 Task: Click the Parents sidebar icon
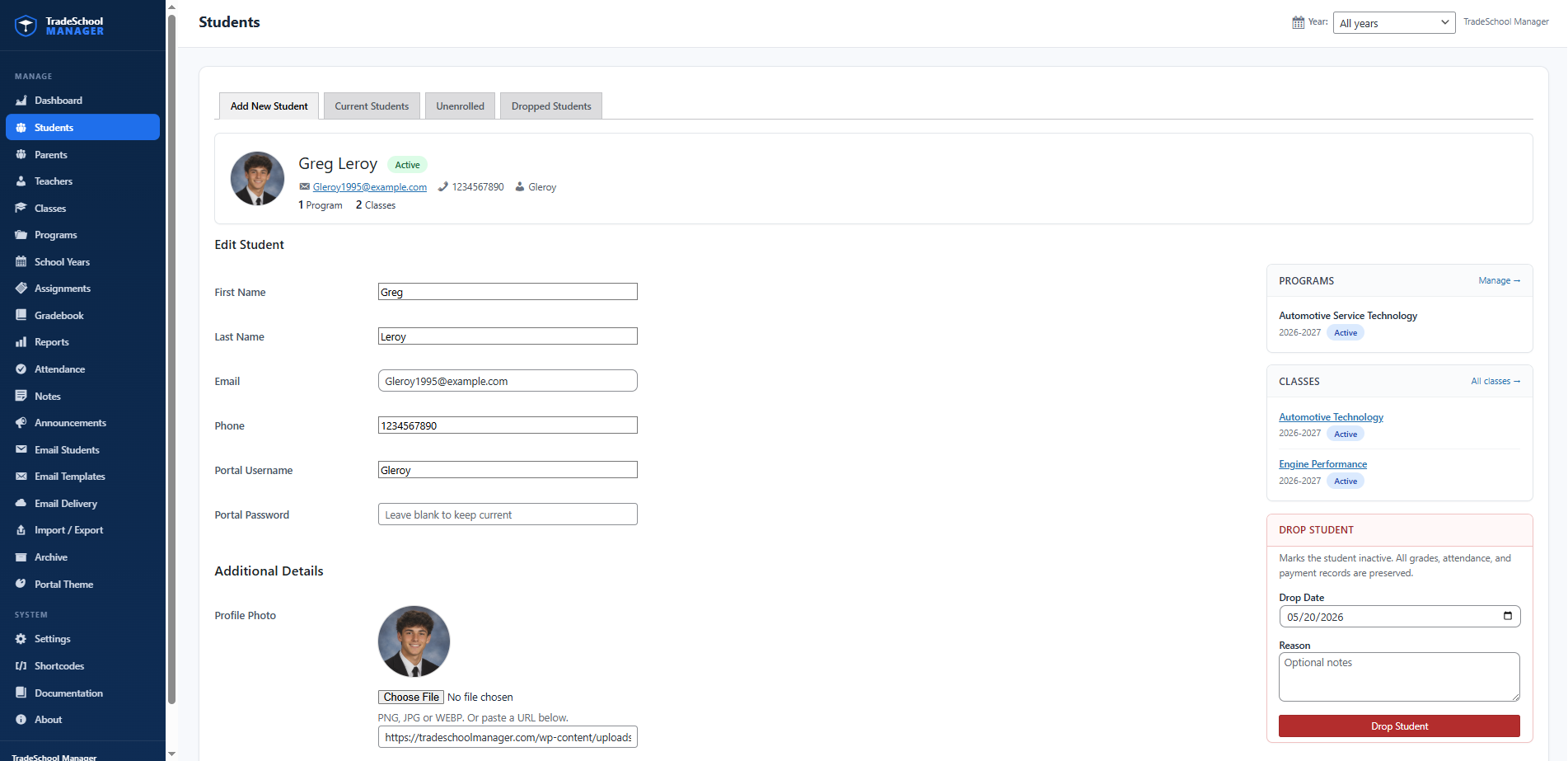click(21, 154)
